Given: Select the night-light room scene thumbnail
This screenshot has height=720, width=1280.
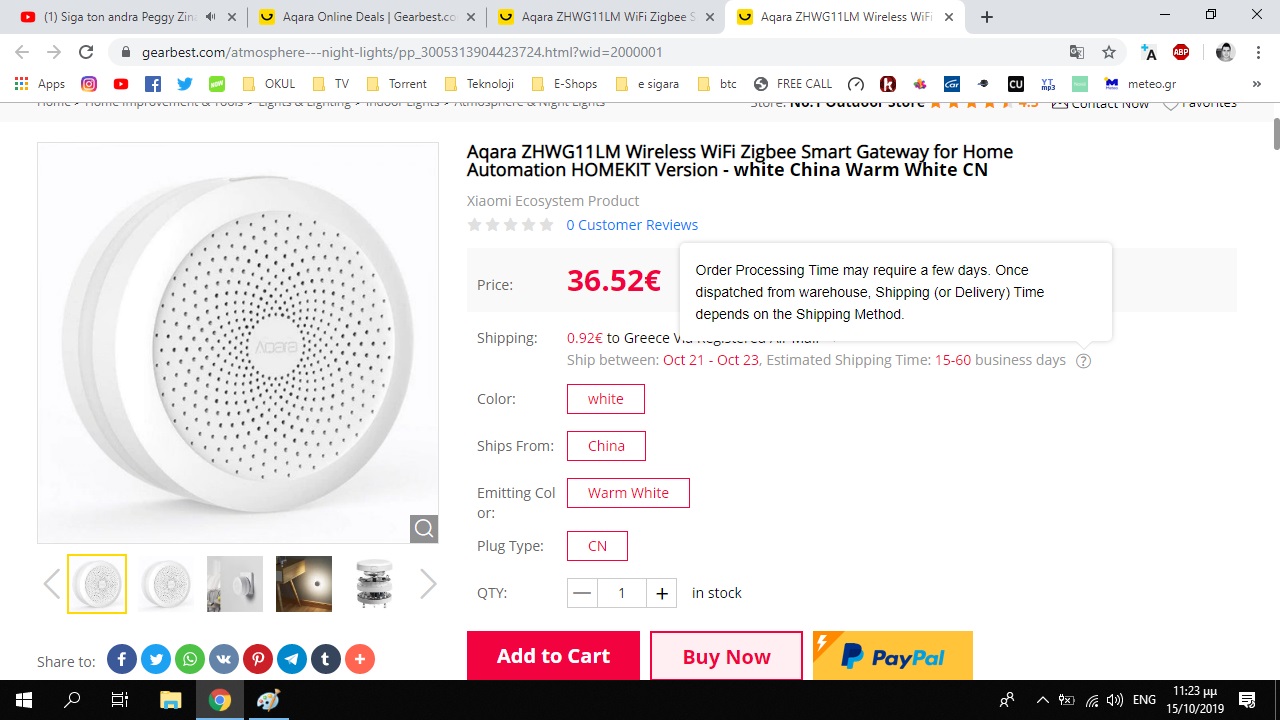Looking at the screenshot, I should 304,584.
